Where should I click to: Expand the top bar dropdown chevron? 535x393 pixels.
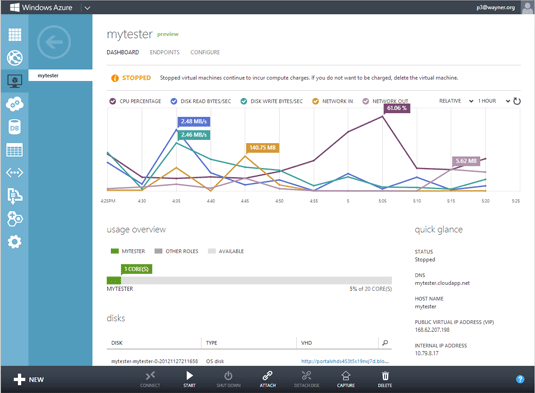pyautogui.click(x=87, y=8)
